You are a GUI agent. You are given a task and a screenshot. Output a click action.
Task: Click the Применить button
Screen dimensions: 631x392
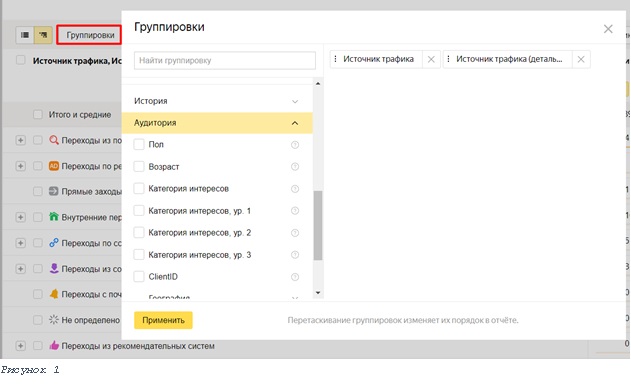coord(163,320)
